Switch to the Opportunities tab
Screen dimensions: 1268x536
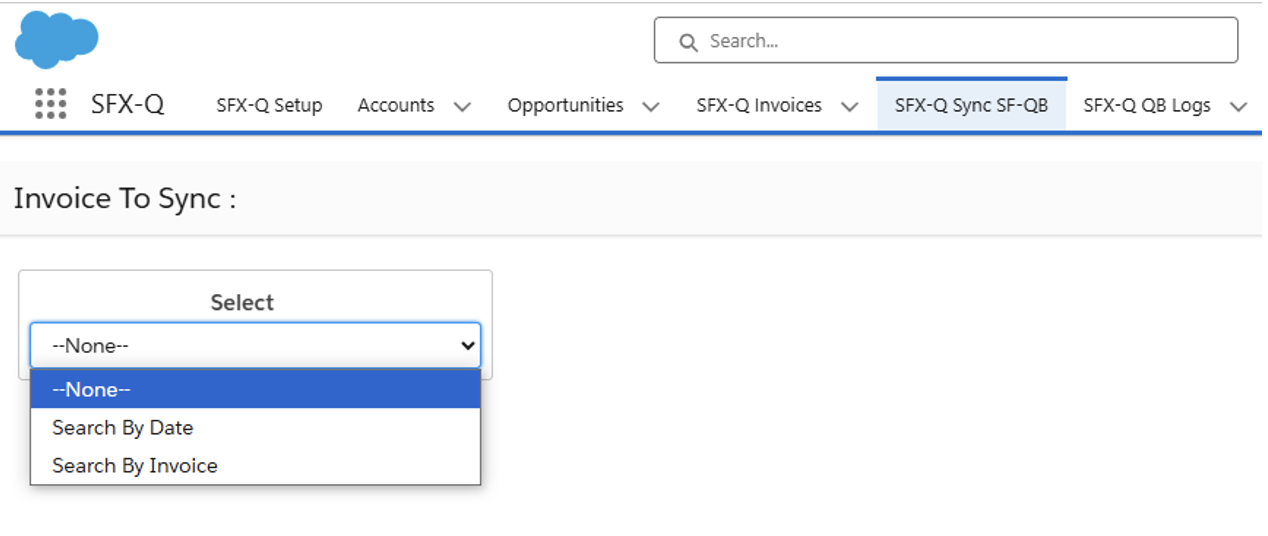click(565, 105)
